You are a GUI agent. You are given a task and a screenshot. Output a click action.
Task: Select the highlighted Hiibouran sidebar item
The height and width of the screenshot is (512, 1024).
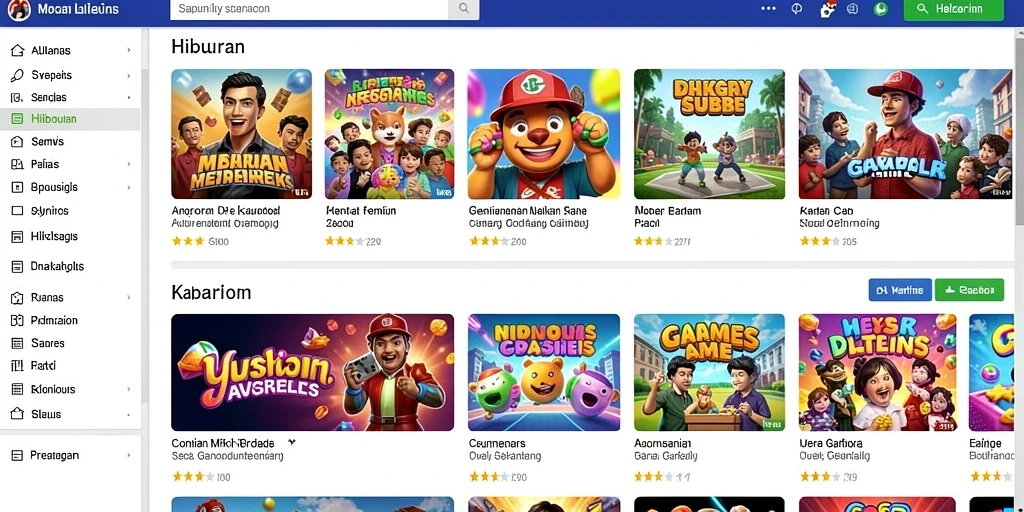(70, 119)
